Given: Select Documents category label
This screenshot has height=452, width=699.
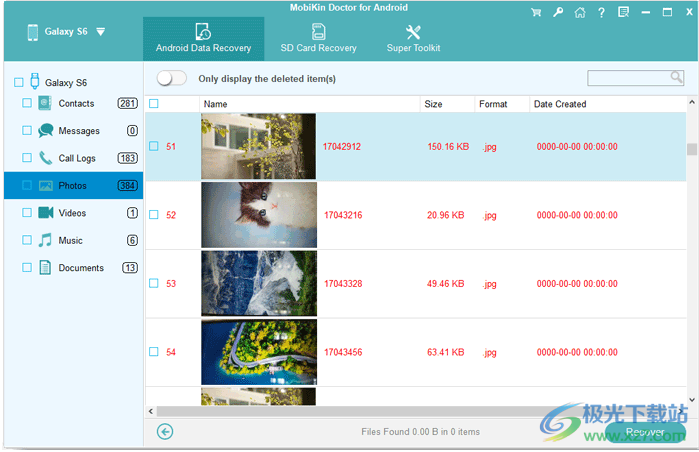Looking at the screenshot, I should click(81, 268).
